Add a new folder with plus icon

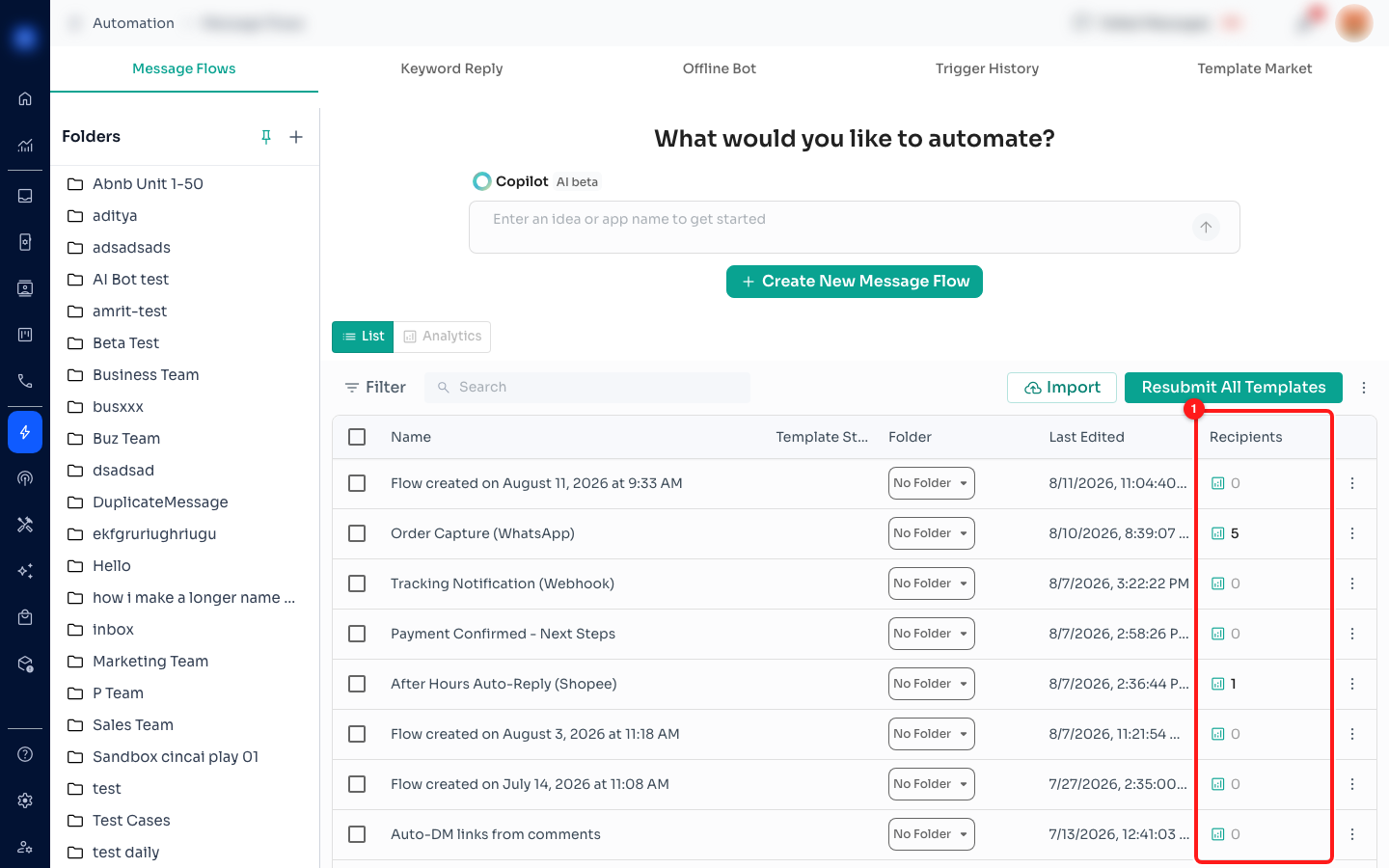[x=296, y=137]
